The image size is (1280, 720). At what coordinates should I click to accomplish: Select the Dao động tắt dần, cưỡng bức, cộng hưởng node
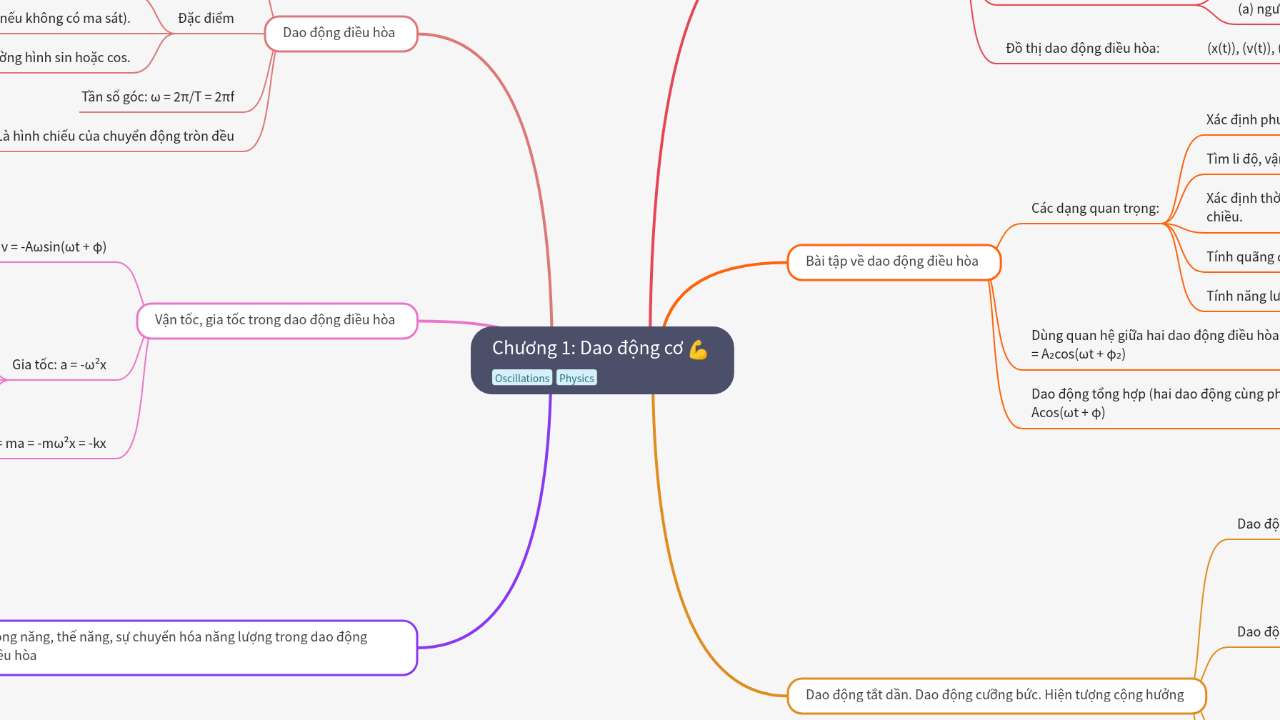(996, 694)
